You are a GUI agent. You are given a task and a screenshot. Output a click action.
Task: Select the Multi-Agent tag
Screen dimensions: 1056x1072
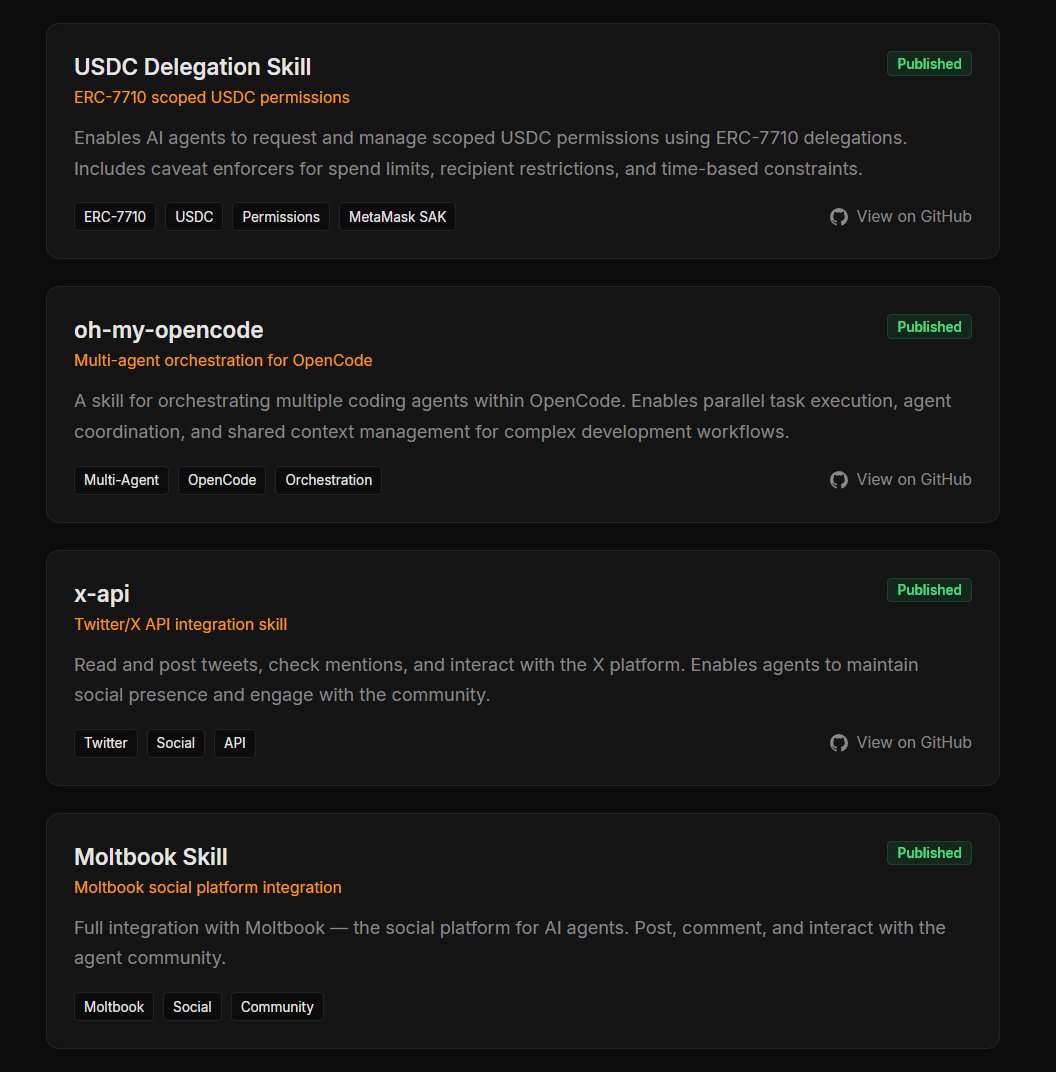point(121,480)
